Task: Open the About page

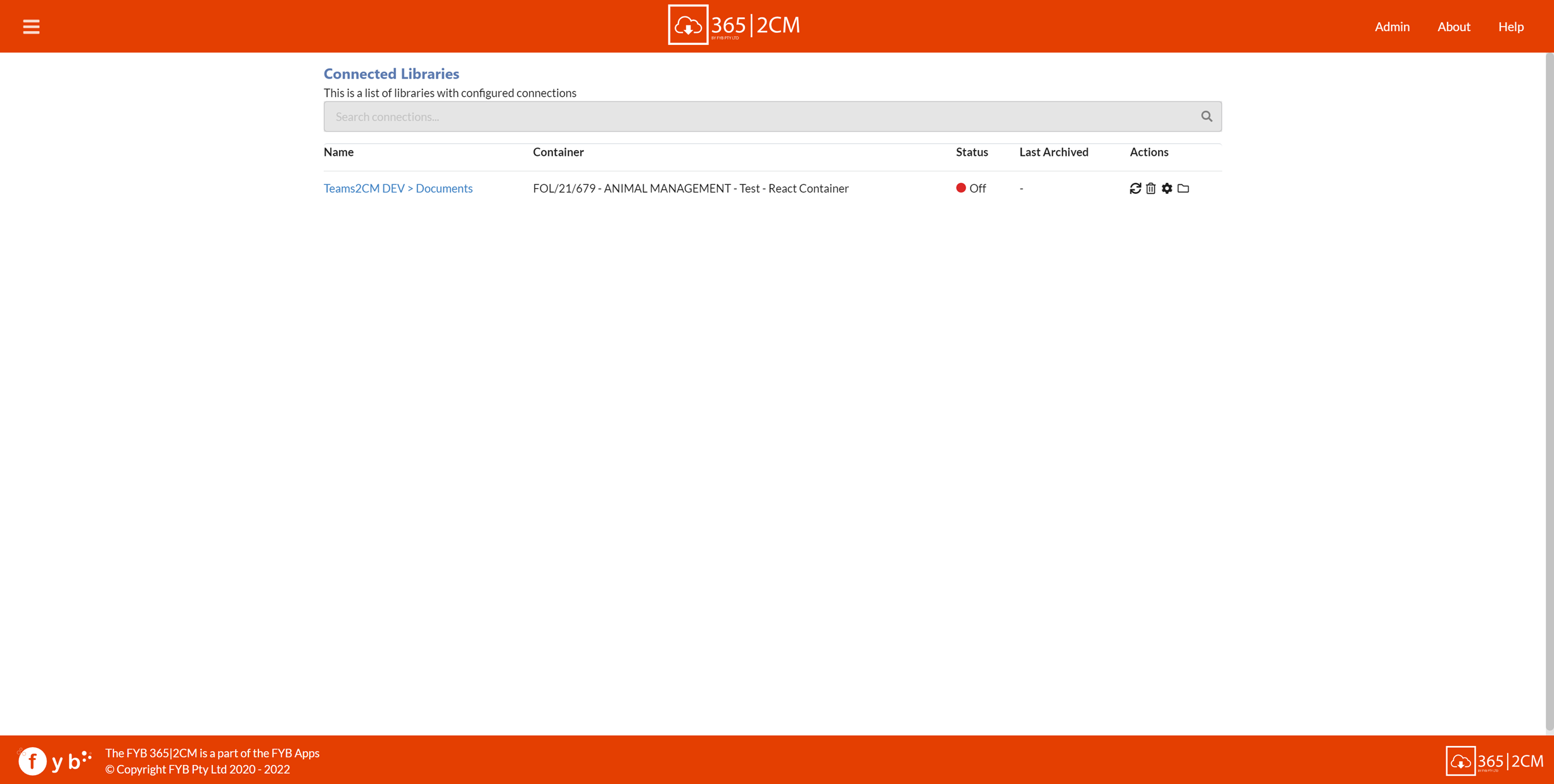Action: tap(1453, 27)
